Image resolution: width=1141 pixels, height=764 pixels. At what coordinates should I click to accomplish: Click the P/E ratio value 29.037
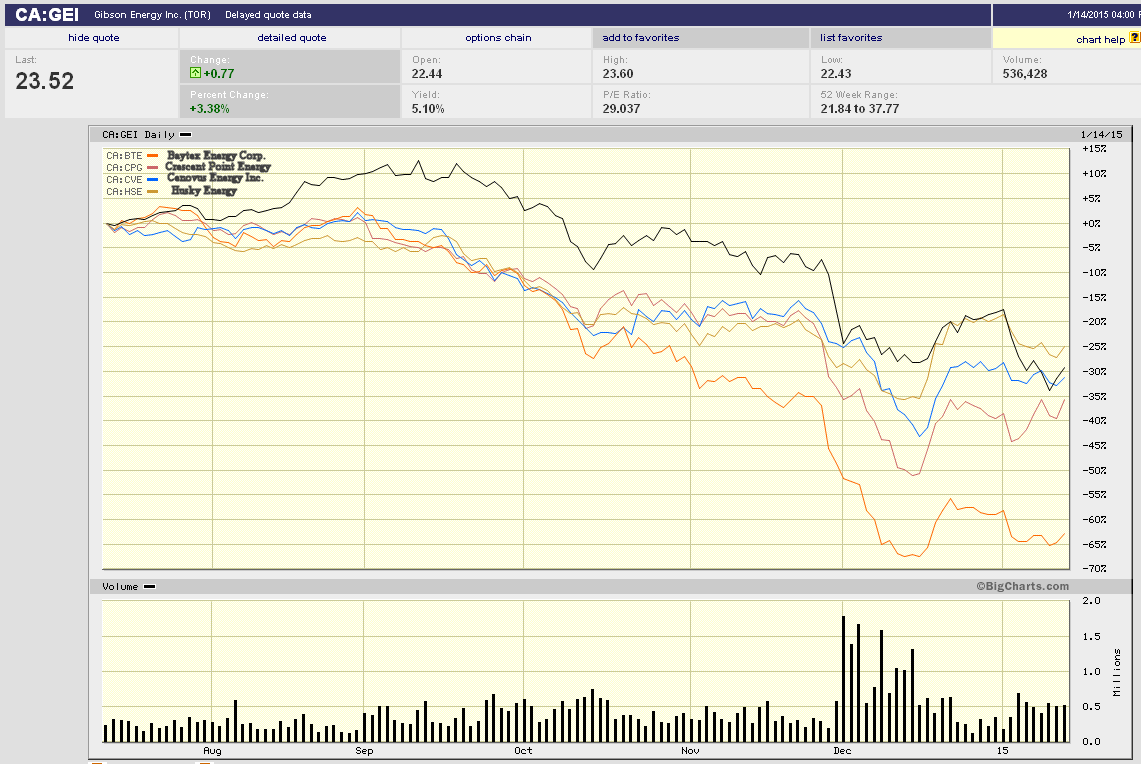[621, 108]
